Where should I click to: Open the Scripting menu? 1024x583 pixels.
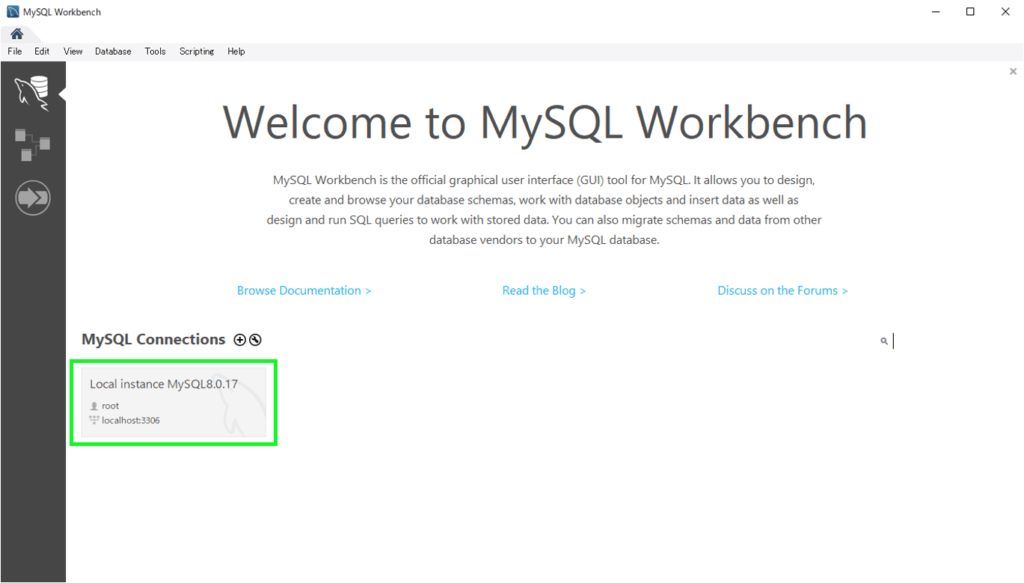pyautogui.click(x=197, y=52)
